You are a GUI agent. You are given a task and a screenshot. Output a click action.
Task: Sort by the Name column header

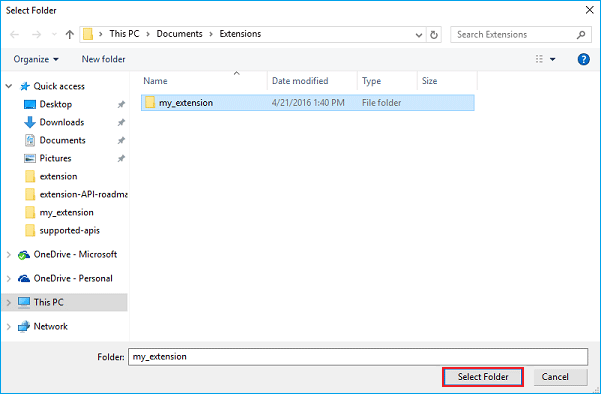coord(155,81)
